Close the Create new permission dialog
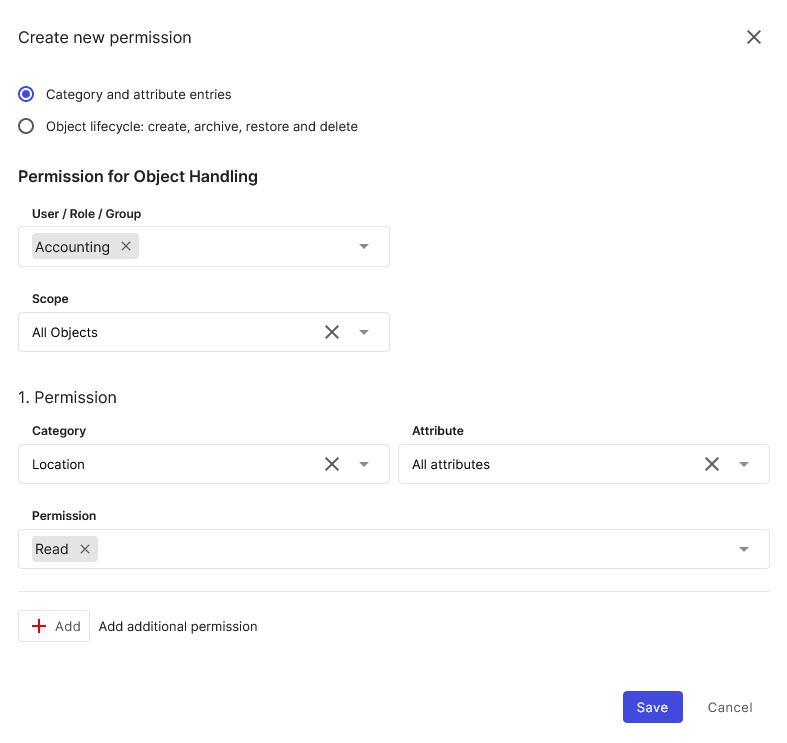Image resolution: width=787 pixels, height=743 pixels. [754, 37]
